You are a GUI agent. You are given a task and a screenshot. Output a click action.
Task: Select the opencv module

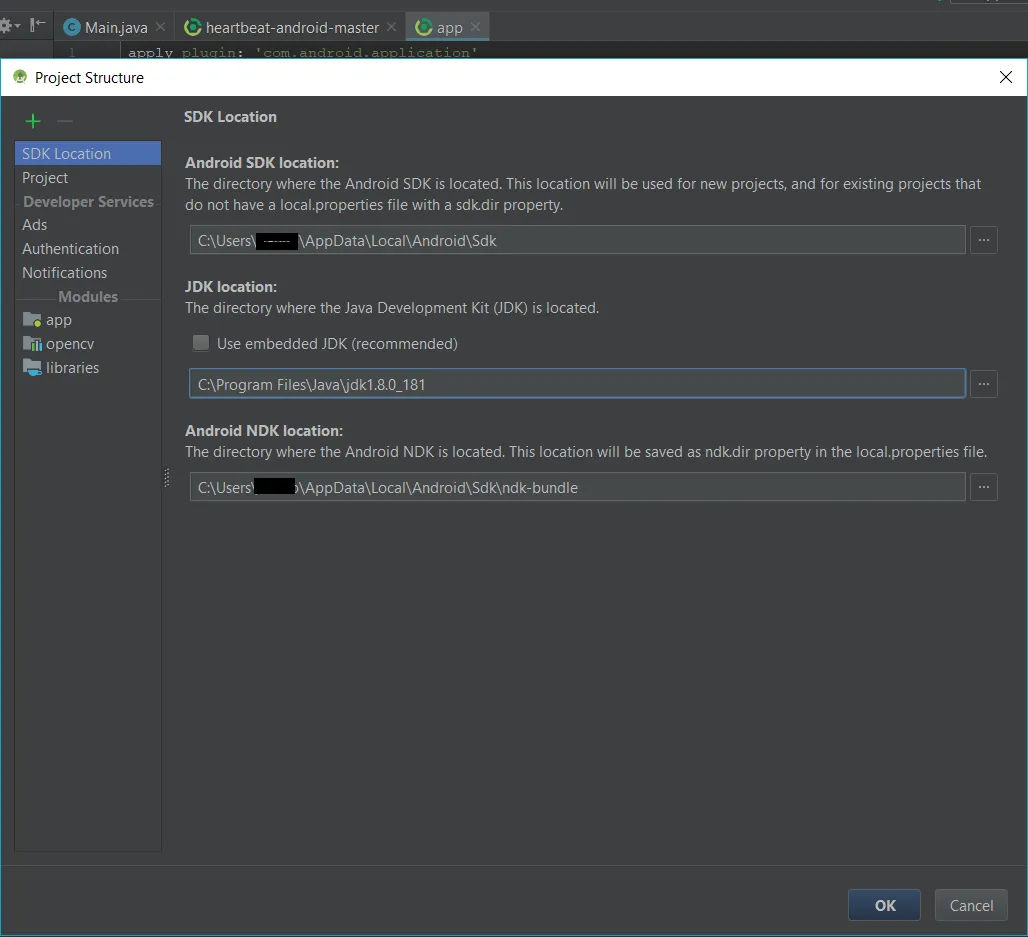pos(88,344)
